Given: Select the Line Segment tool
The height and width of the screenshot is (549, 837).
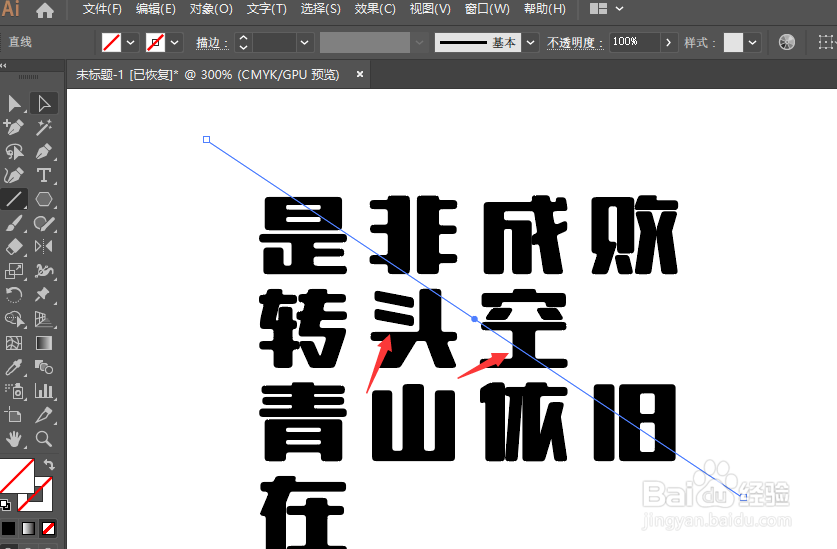Looking at the screenshot, I should coord(14,199).
